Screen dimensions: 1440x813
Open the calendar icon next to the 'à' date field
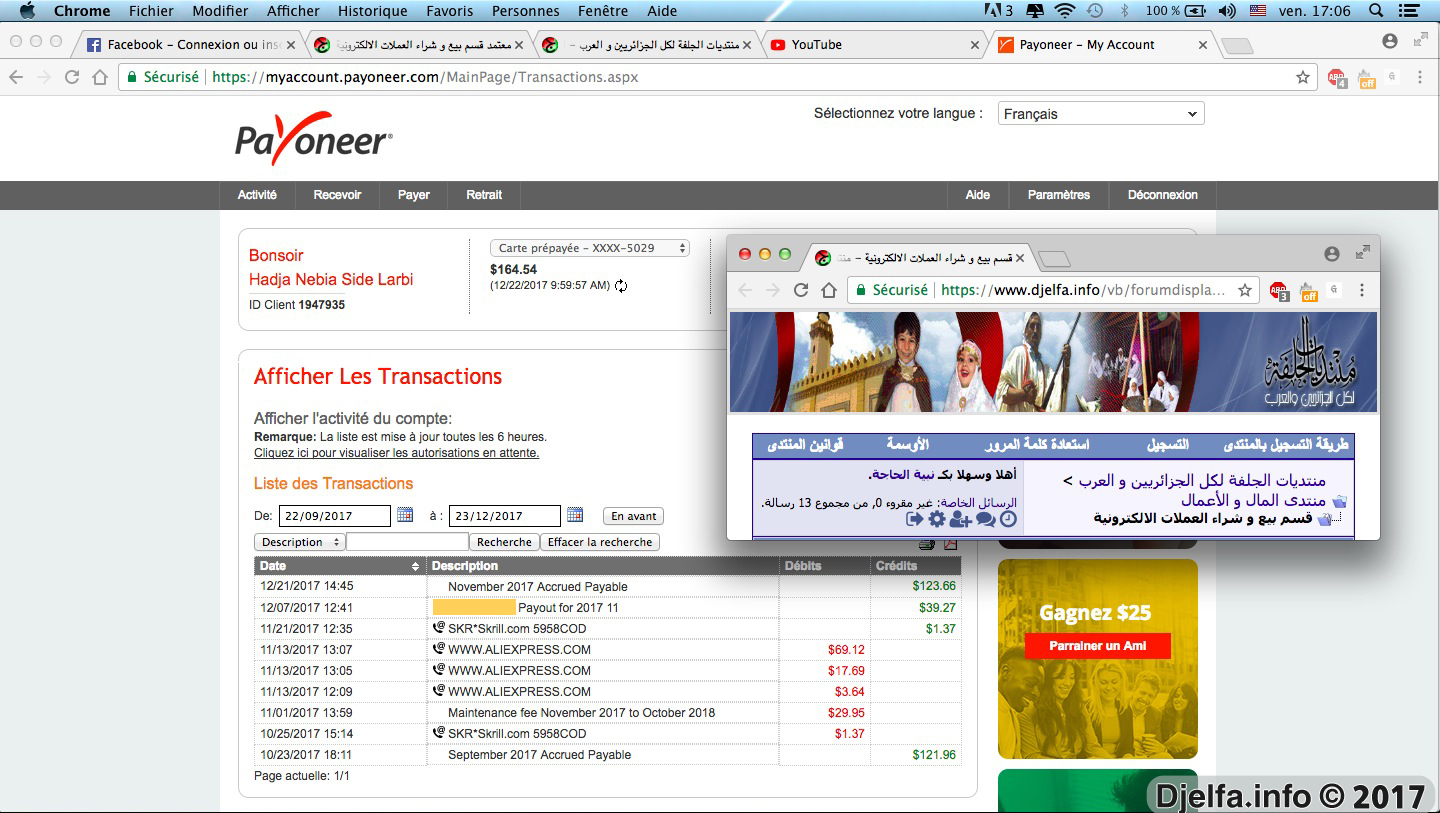[x=575, y=515]
